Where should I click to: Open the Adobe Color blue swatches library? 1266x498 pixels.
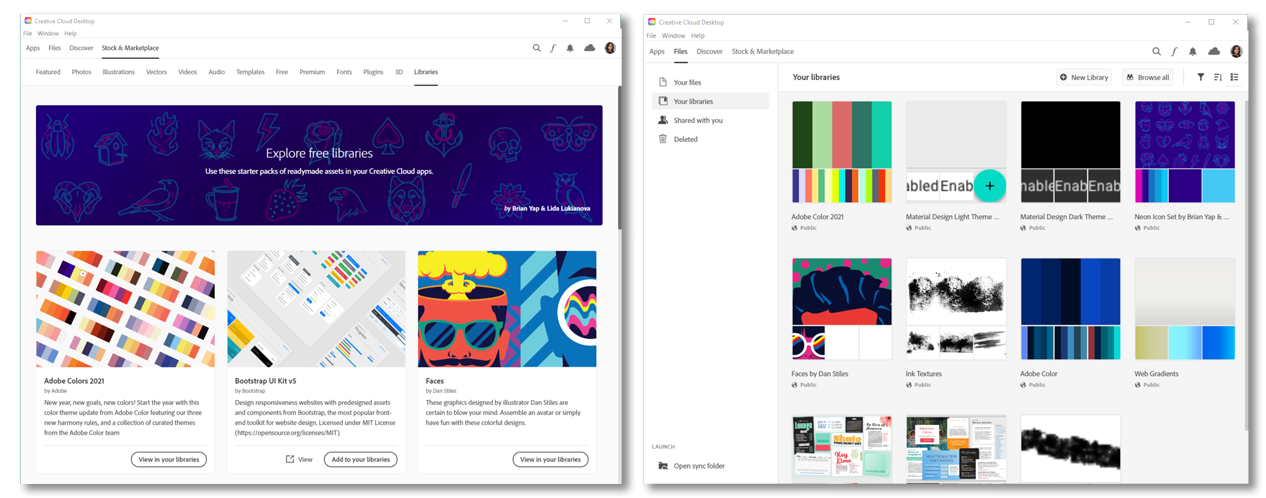(x=1070, y=309)
